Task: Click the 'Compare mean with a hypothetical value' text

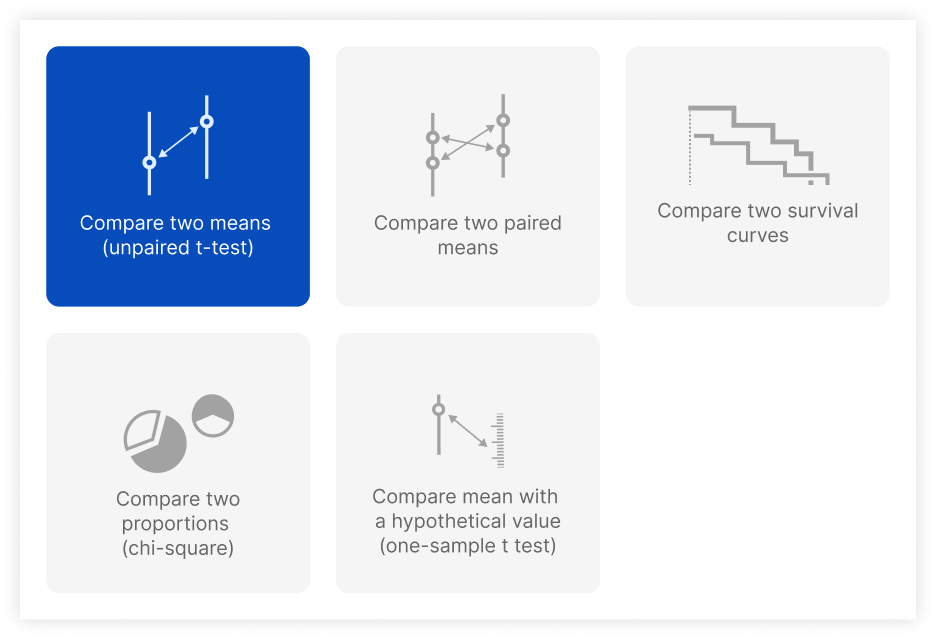Action: click(467, 508)
